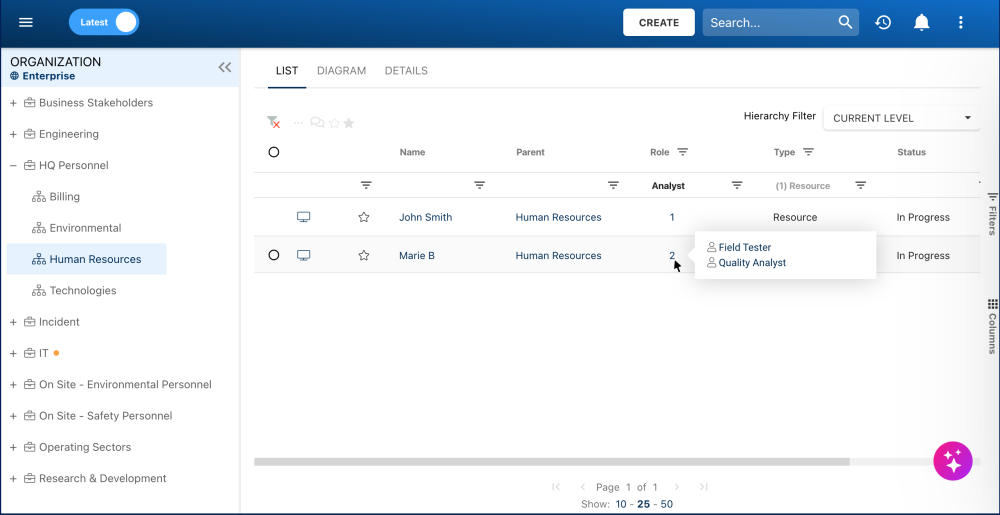Collapse the HQ Personnel node
Image resolution: width=1000 pixels, height=515 pixels.
point(13,165)
